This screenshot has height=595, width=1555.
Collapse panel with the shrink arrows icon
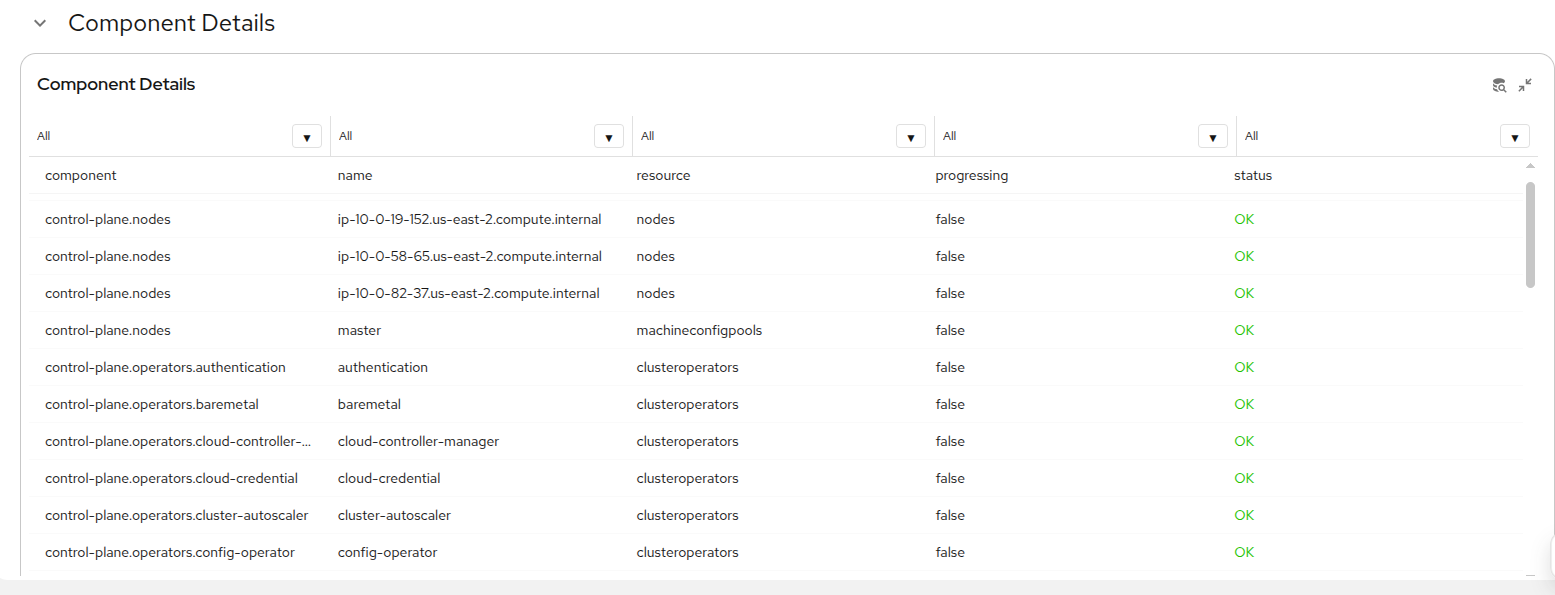click(1525, 86)
